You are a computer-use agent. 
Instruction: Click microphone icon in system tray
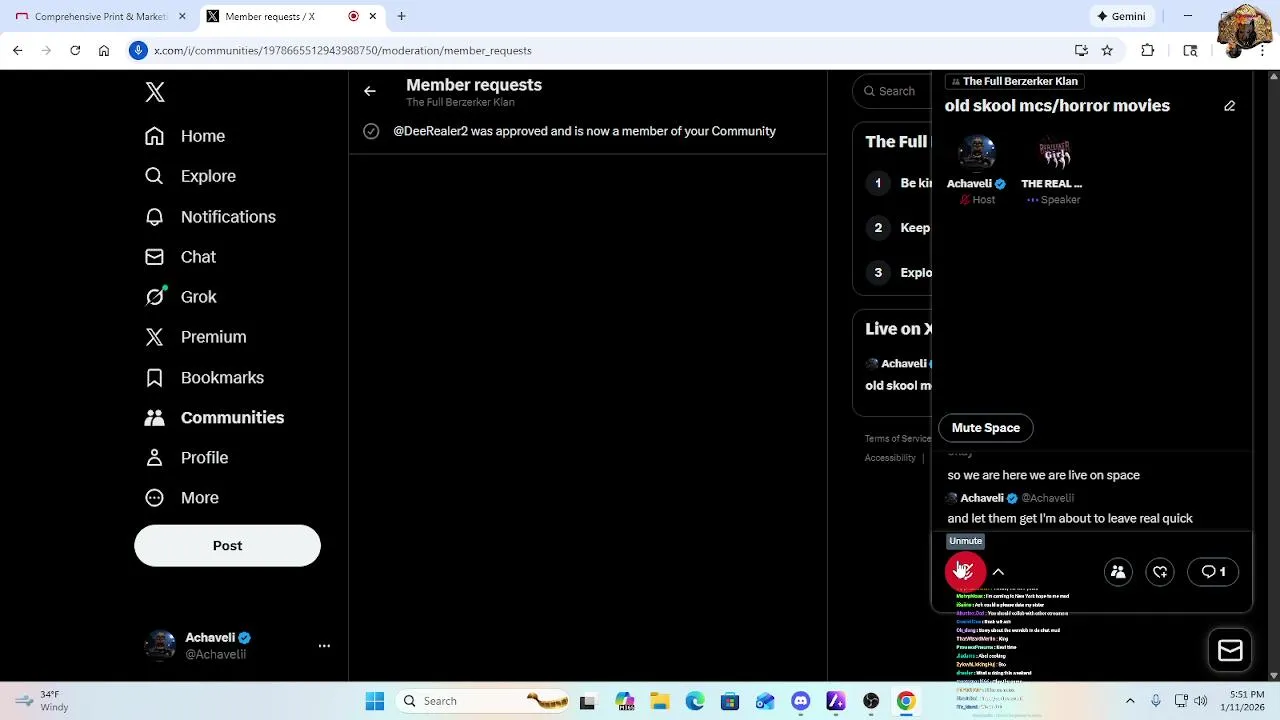tap(1156, 701)
